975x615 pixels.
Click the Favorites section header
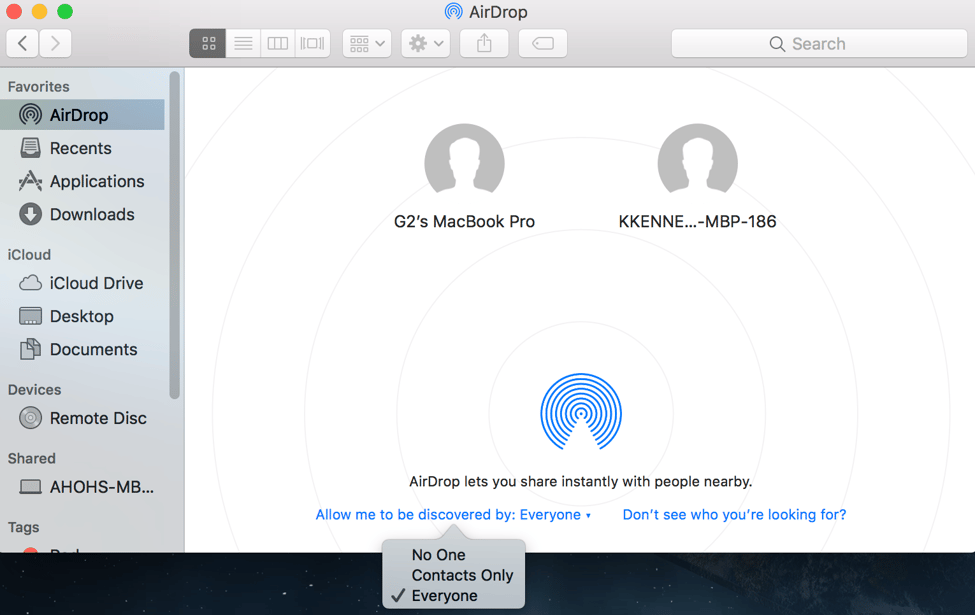pyautogui.click(x=39, y=86)
